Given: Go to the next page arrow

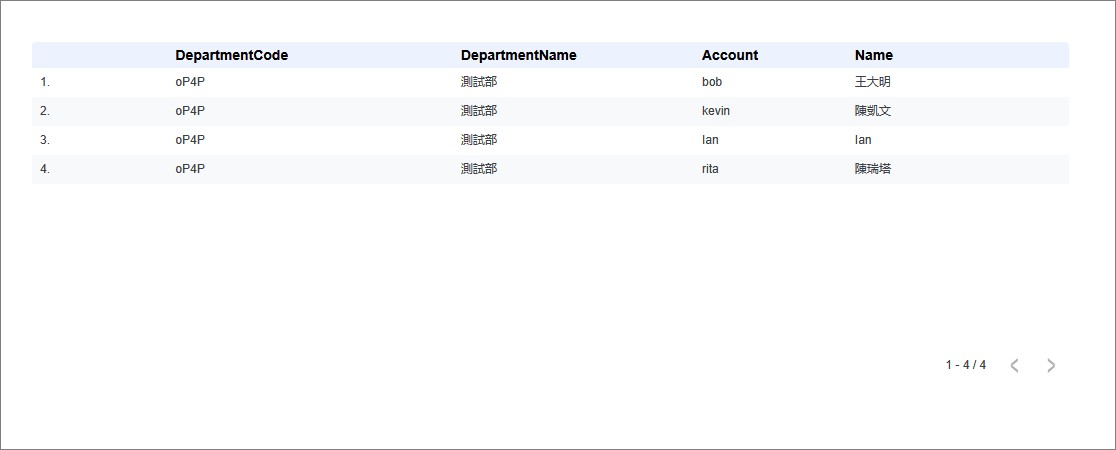Looking at the screenshot, I should click(x=1050, y=365).
